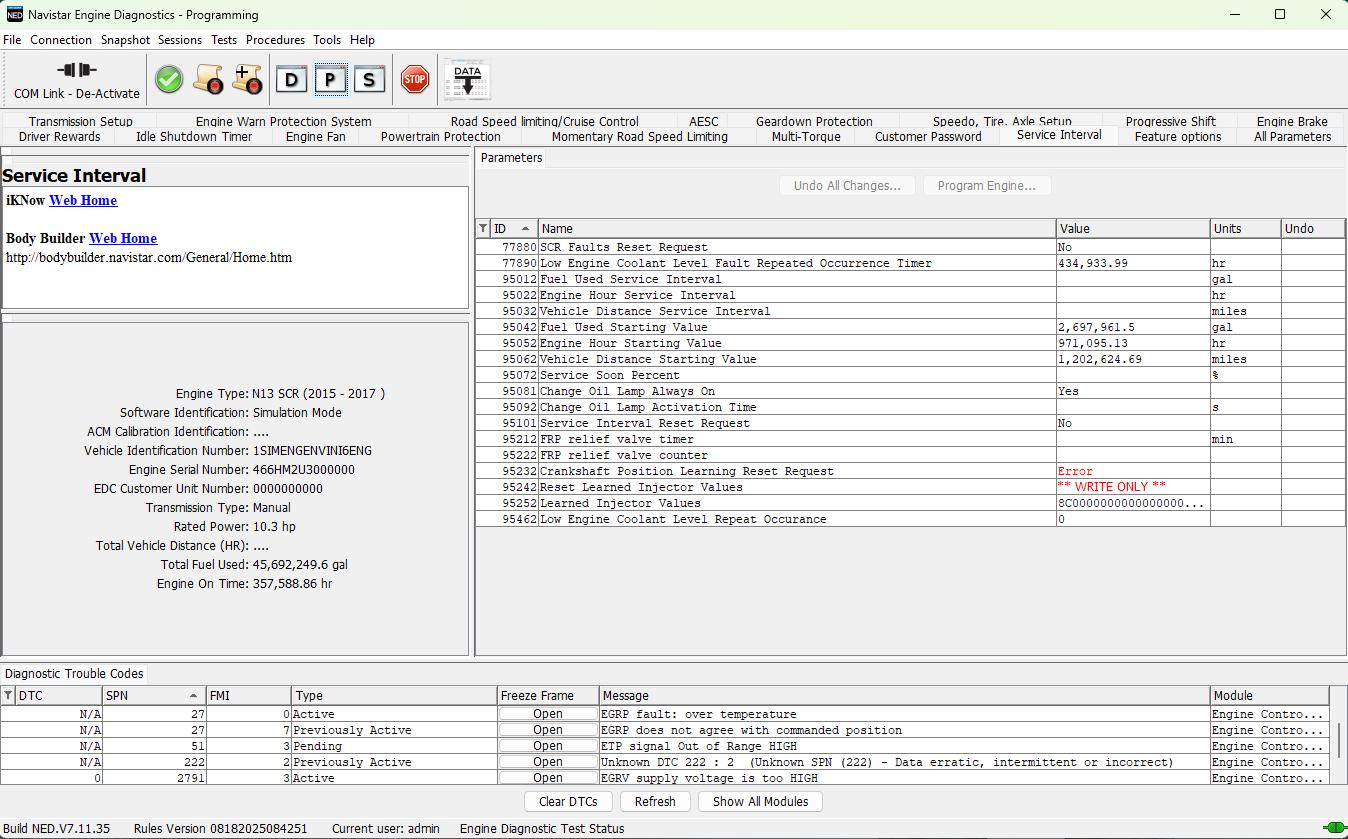Viewport: 1348px width, 839px height.
Task: Open the Sessions (S) window icon
Action: point(369,79)
